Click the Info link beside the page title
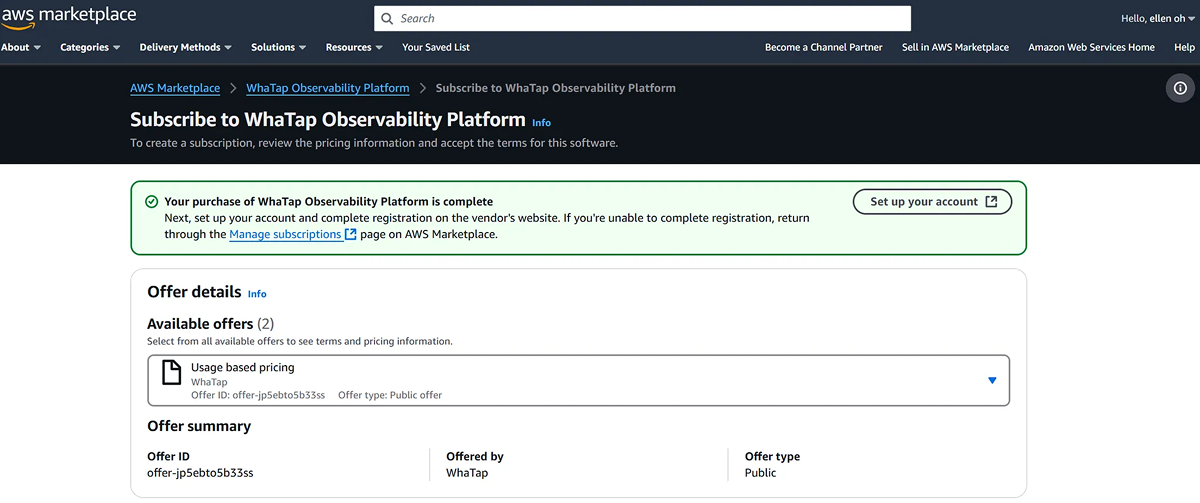 541,123
